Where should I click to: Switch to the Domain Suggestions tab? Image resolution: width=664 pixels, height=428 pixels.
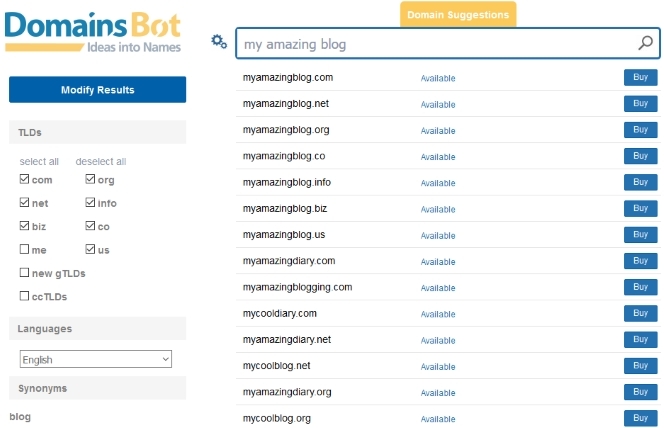(458, 14)
